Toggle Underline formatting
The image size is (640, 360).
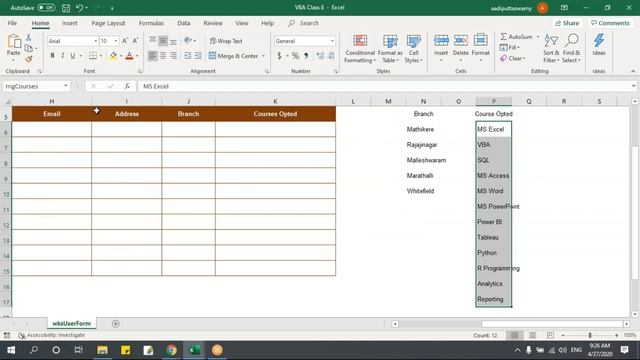(73, 56)
